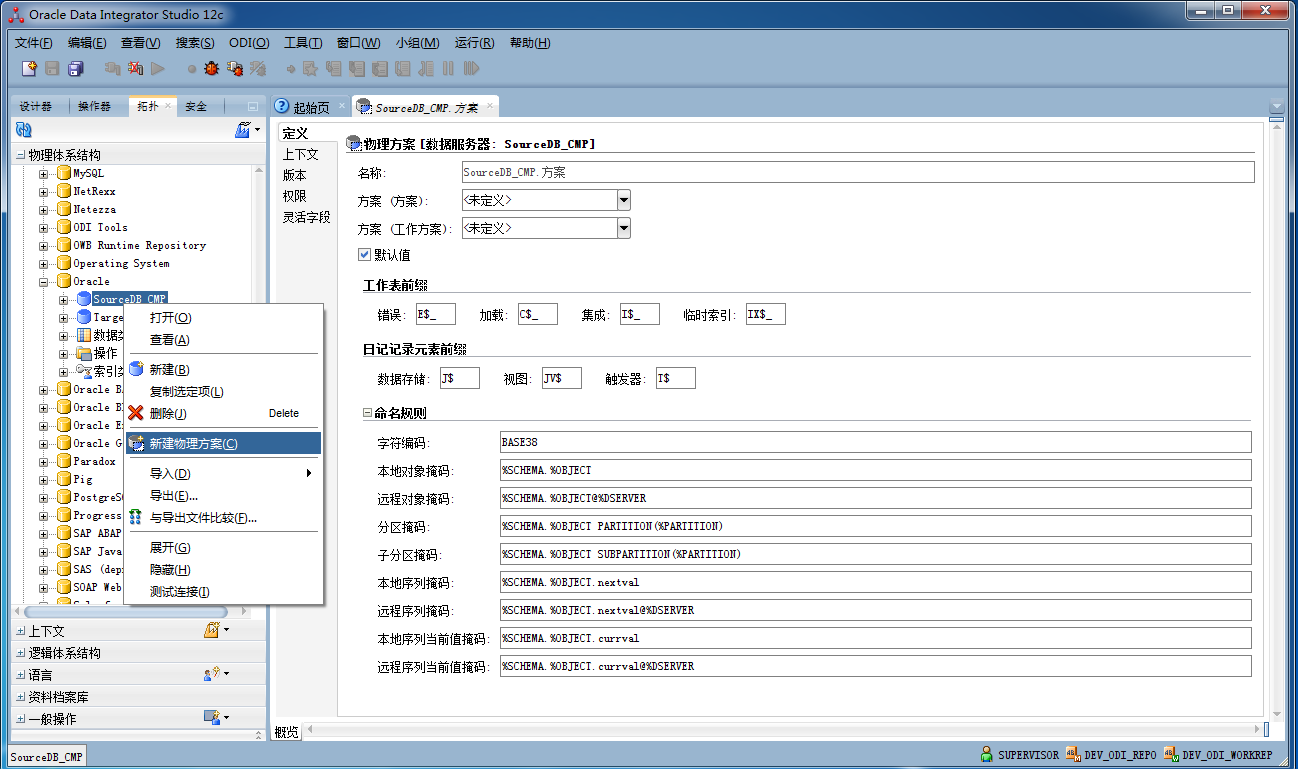Expand the 一般操作 accordion panel
This screenshot has height=769, width=1298.
pyautogui.click(x=21, y=719)
